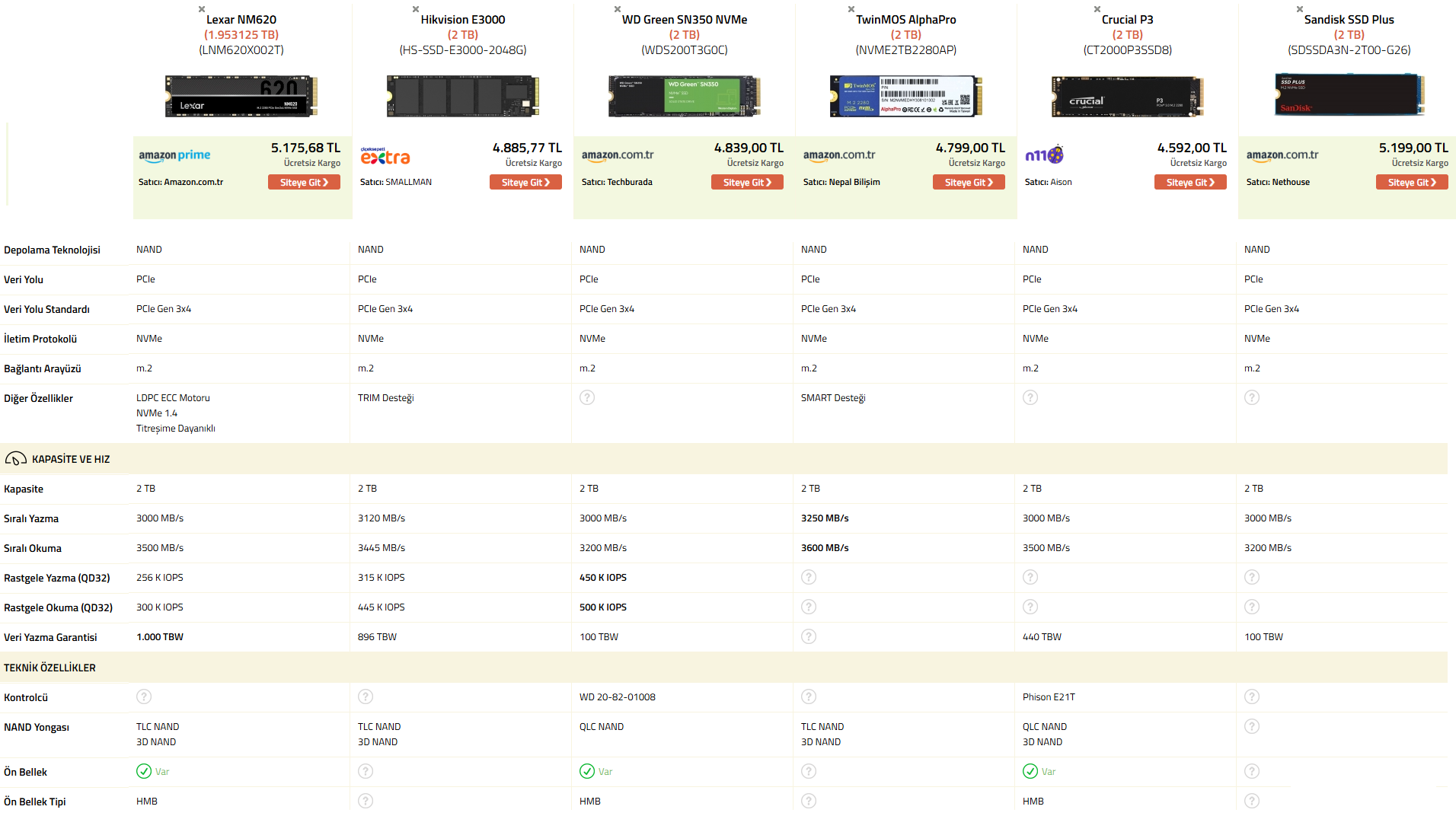Click the n11 store logo

click(1044, 155)
